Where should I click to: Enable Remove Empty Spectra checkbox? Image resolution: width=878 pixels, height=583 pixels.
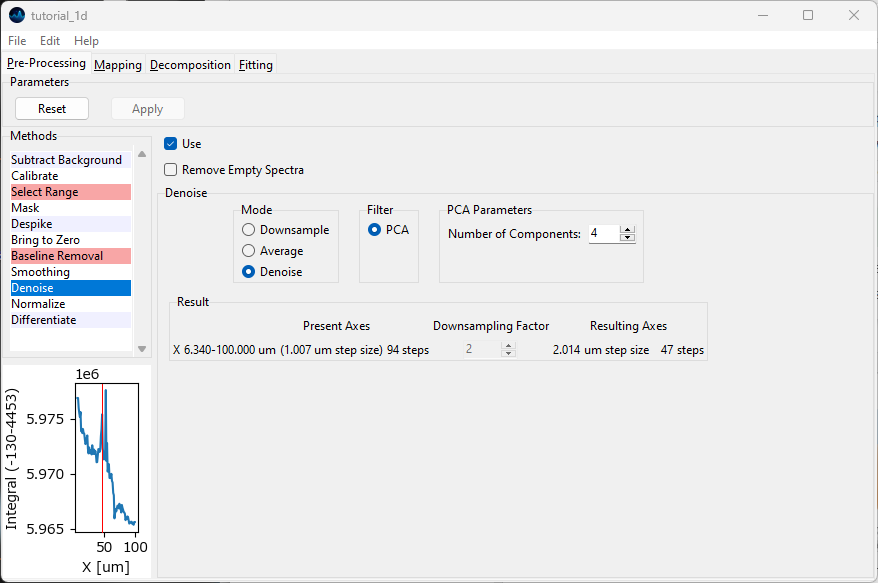click(x=171, y=170)
